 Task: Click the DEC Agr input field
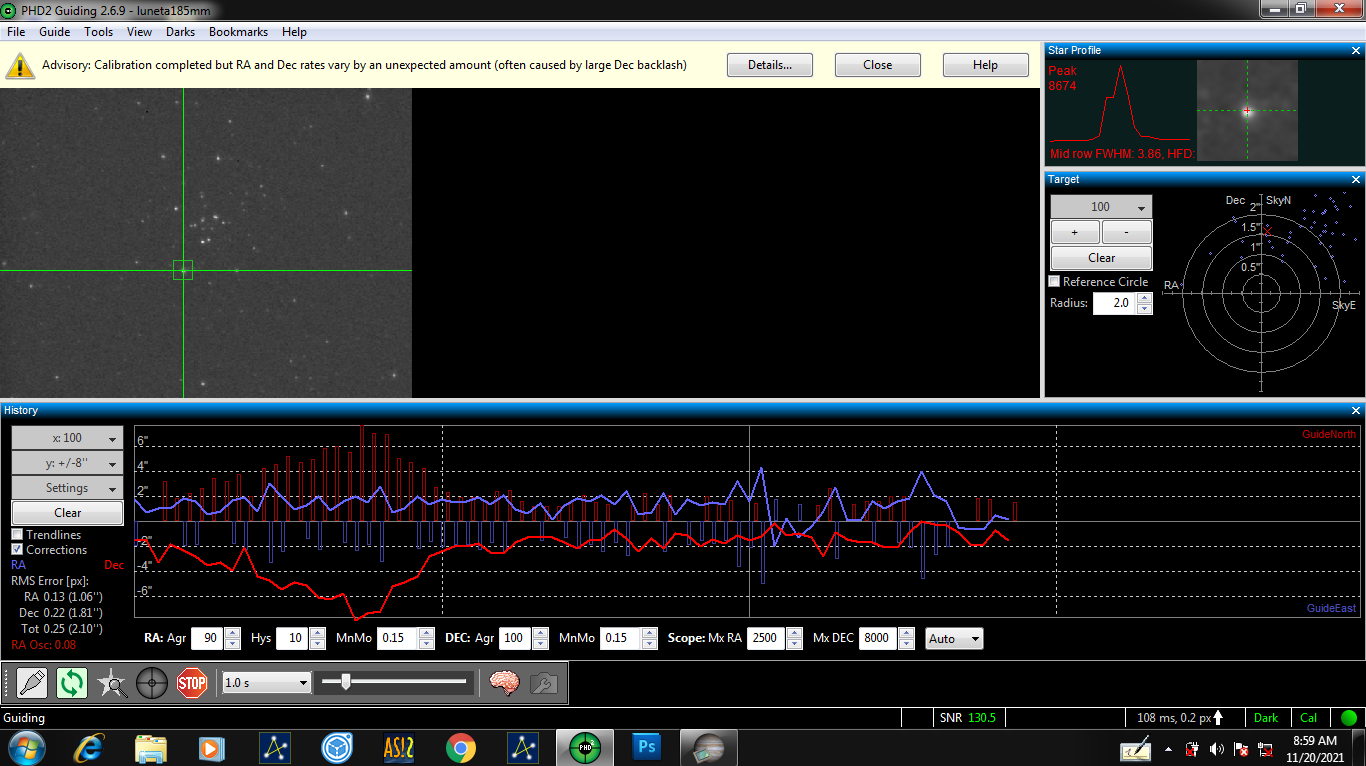516,638
